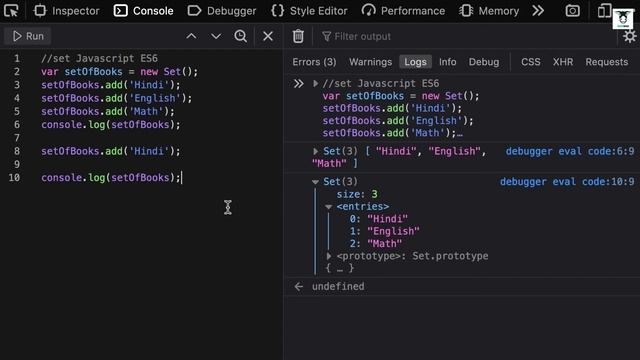This screenshot has width=640, height=360.
Task: Toggle the Debug filter
Action: pyautogui.click(x=484, y=62)
